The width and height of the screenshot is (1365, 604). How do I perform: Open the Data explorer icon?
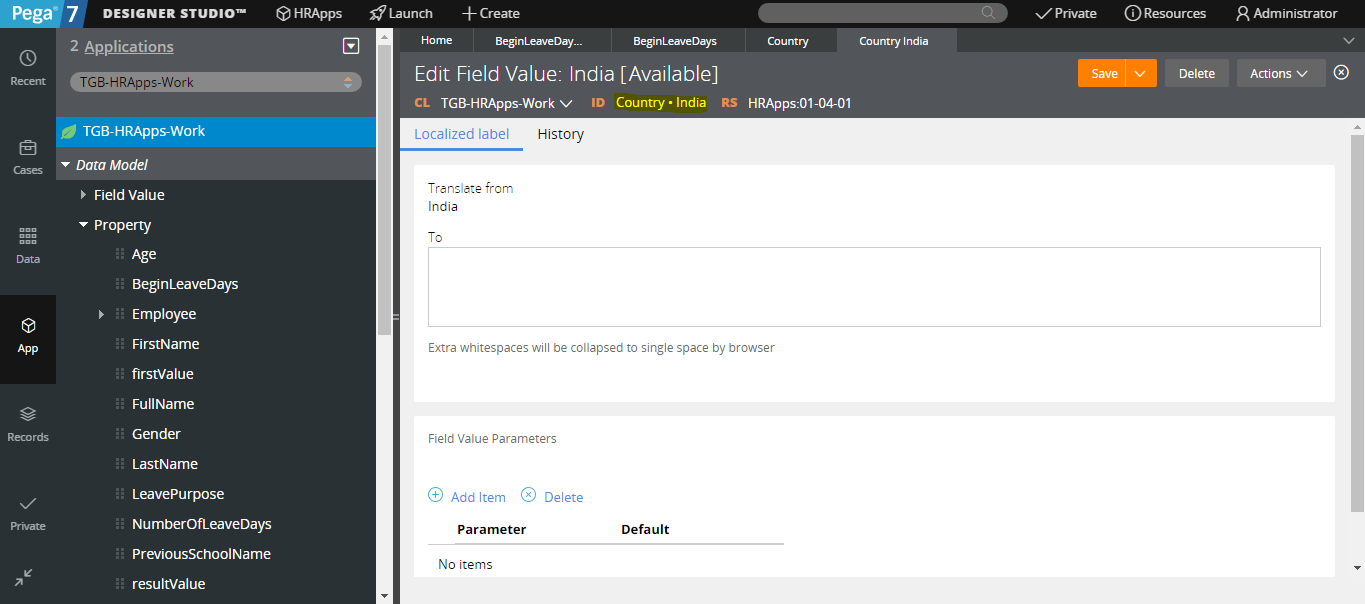[x=28, y=245]
